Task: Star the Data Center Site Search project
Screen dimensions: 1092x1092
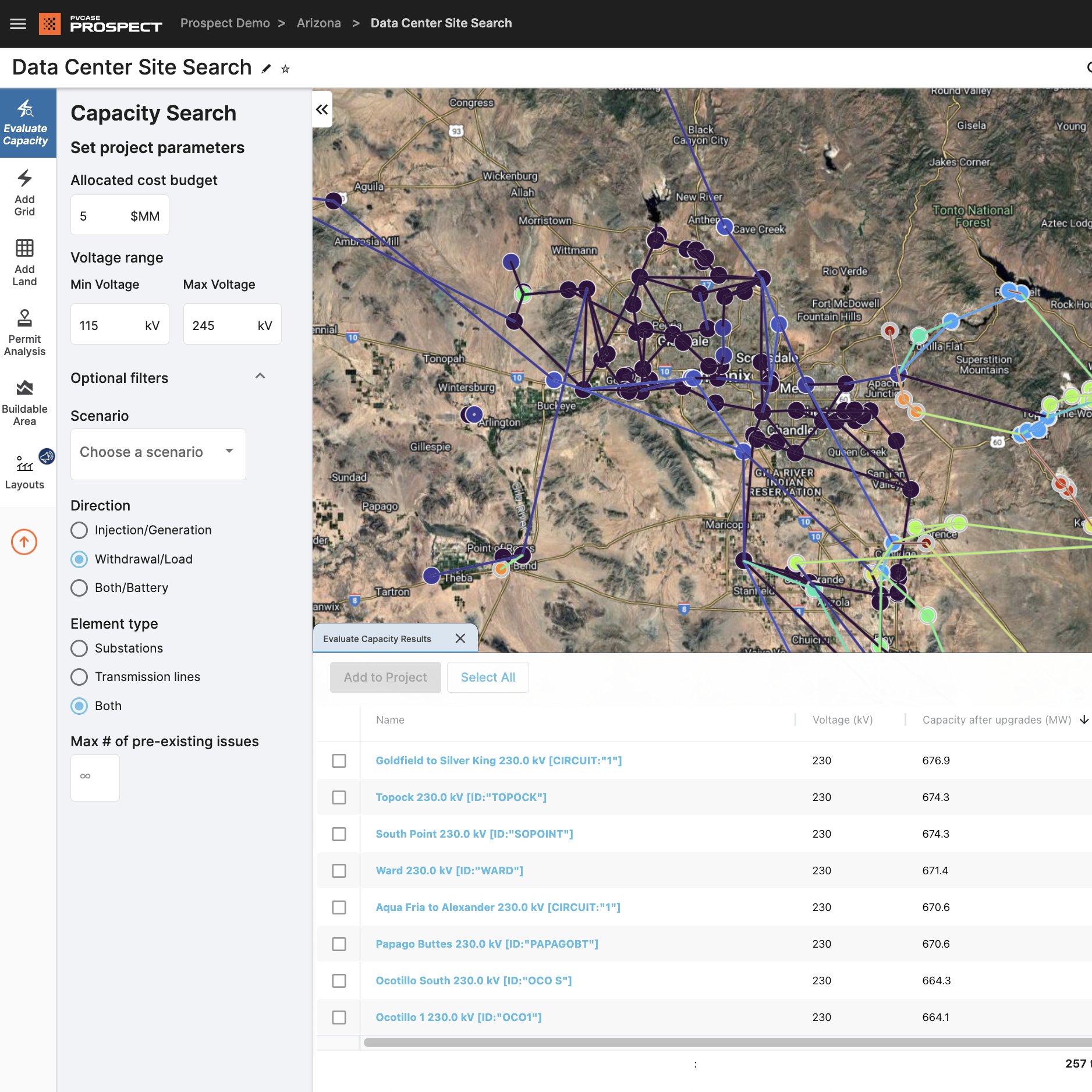Action: pyautogui.click(x=286, y=68)
